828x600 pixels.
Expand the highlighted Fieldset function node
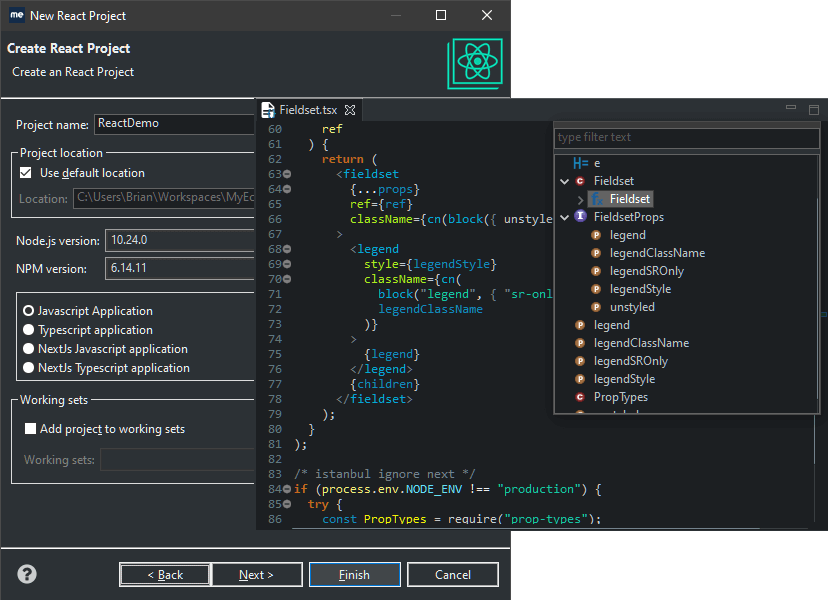click(x=580, y=200)
